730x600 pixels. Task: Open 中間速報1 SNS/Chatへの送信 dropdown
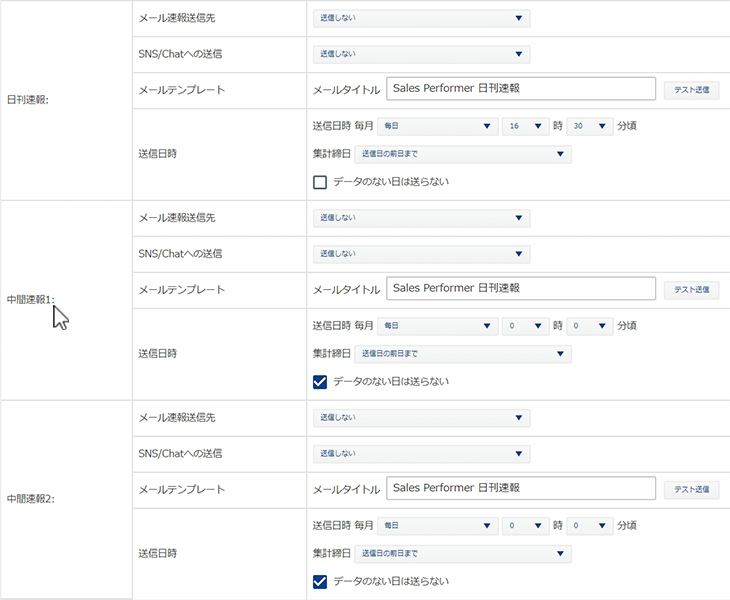(x=421, y=254)
